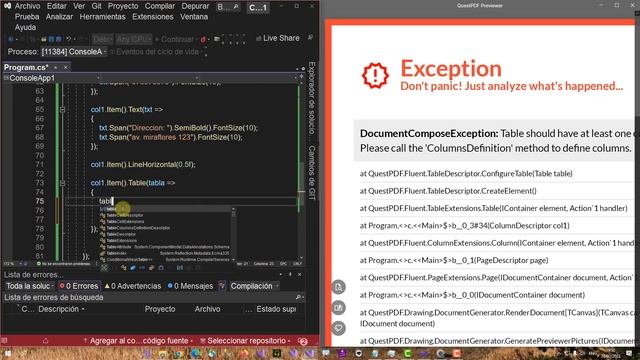
Task: Click the DocumentComposeException message text
Action: 496,141
